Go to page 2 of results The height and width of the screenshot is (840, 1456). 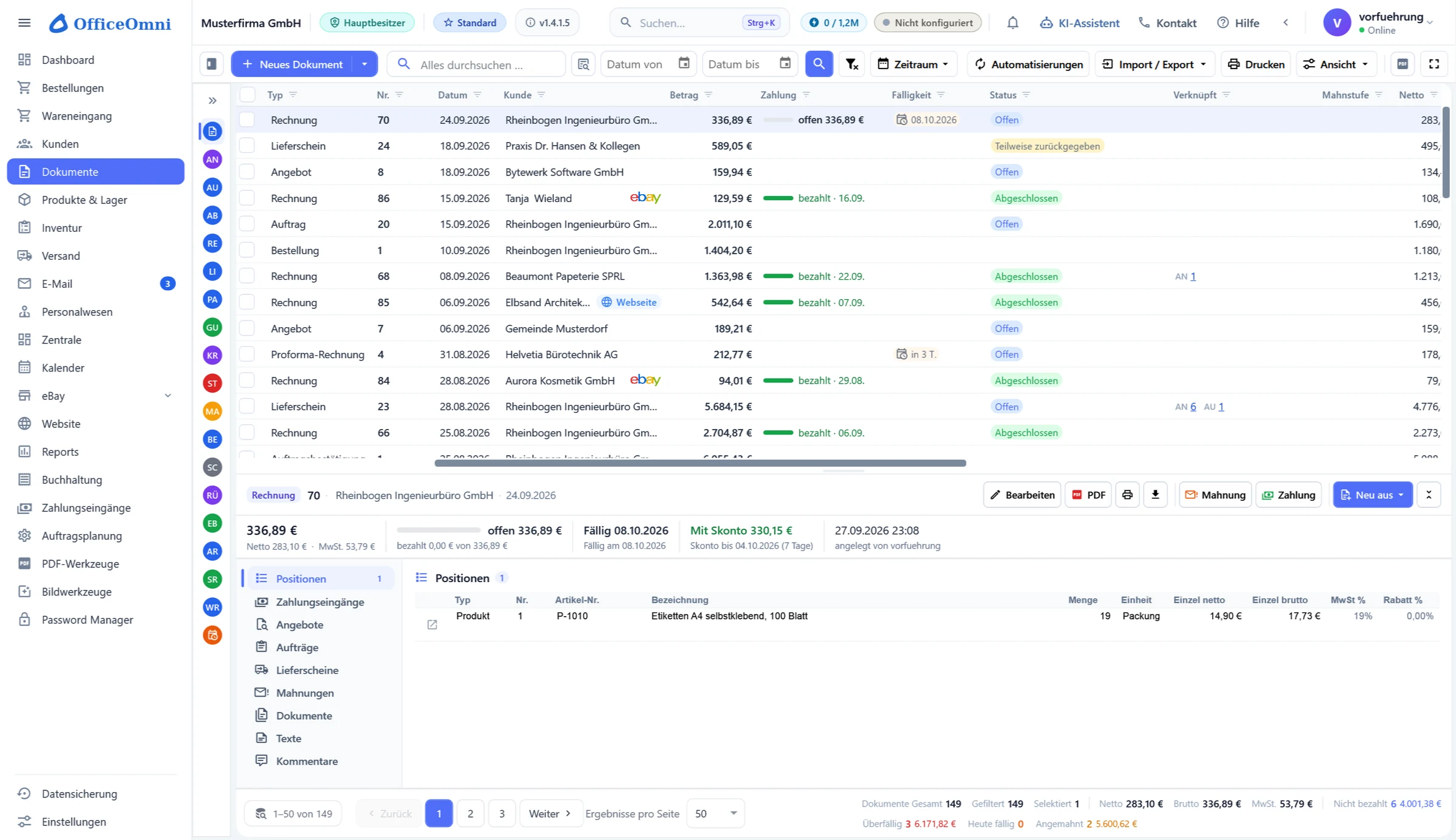[x=470, y=813]
